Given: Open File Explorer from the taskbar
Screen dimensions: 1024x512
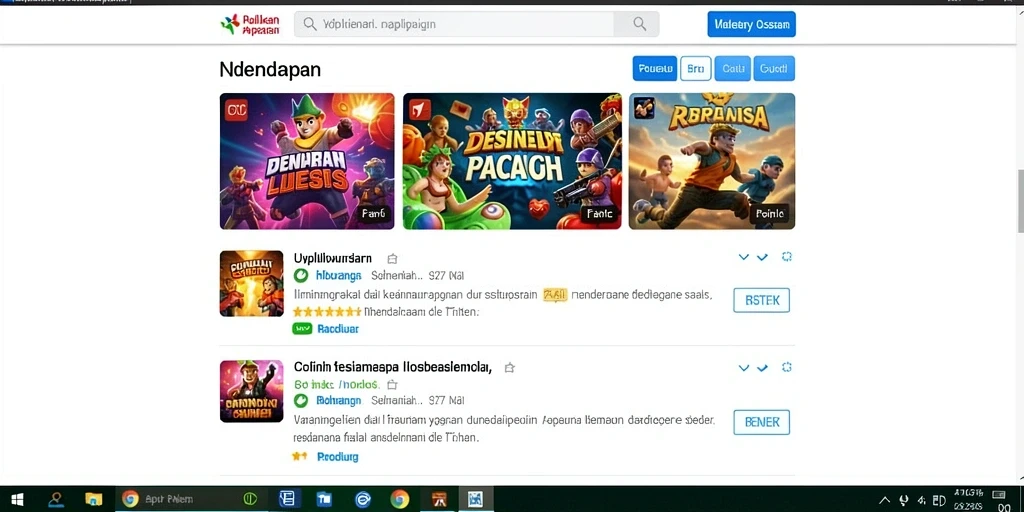Looking at the screenshot, I should click(x=94, y=500).
